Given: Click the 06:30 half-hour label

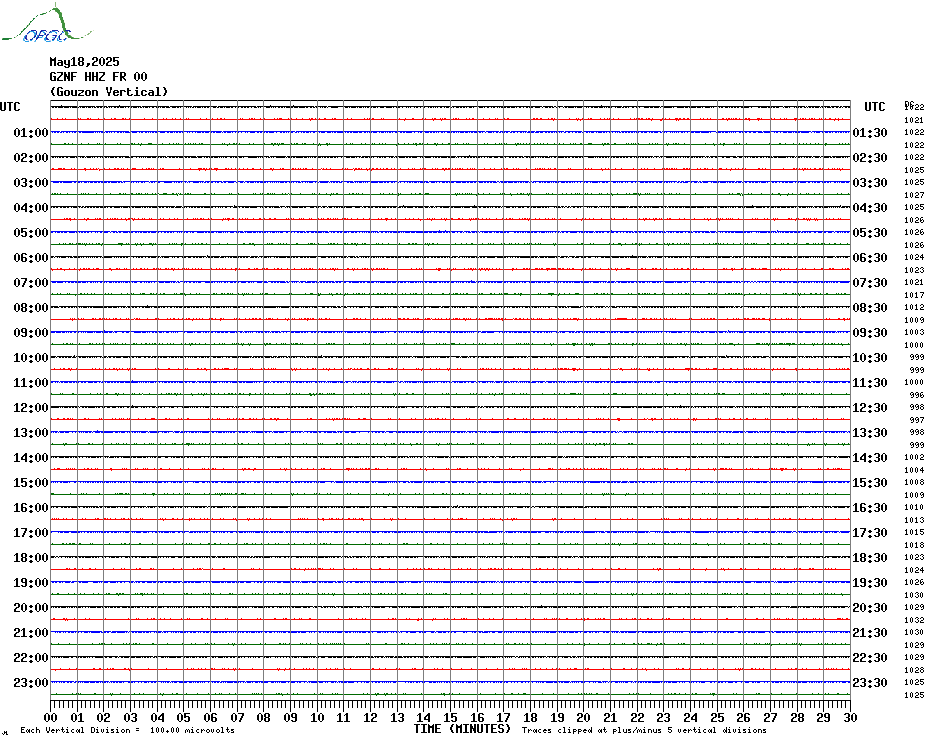Looking at the screenshot, I should 870,257.
